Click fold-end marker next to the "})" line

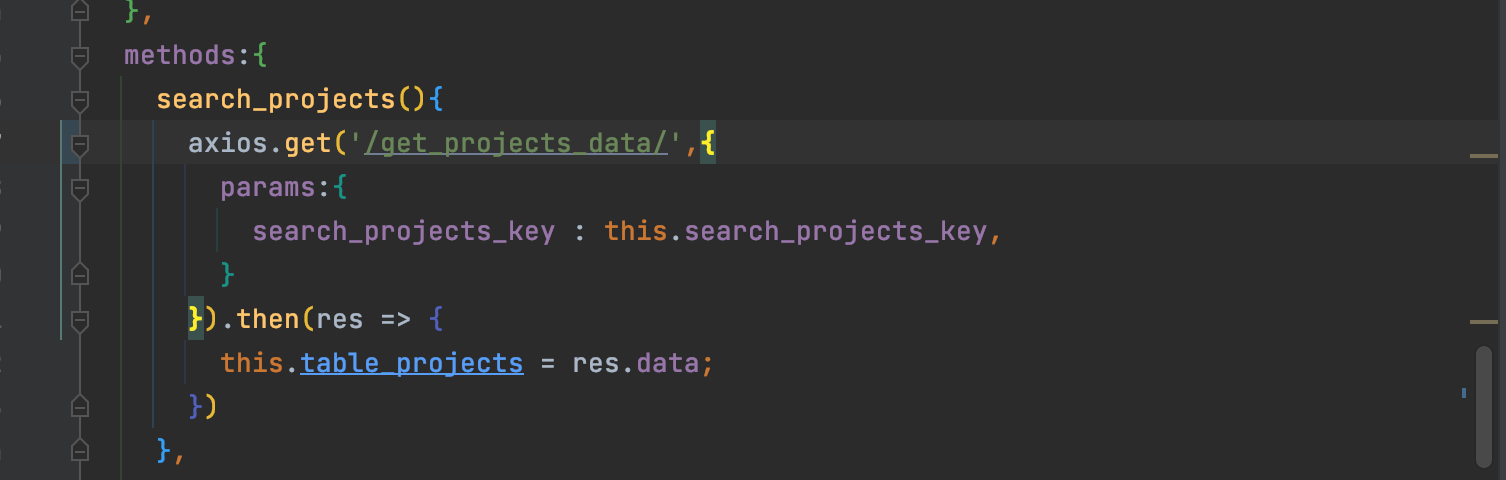80,407
